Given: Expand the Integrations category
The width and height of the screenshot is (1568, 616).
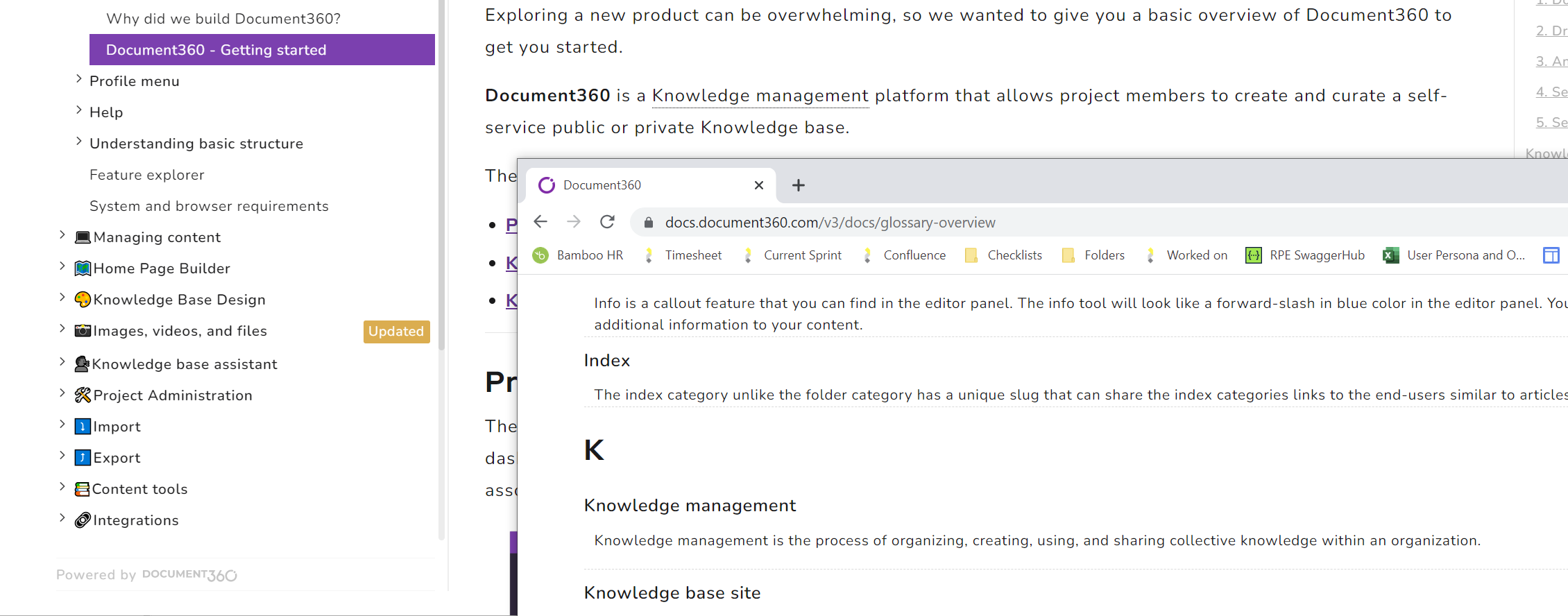Looking at the screenshot, I should tap(62, 518).
